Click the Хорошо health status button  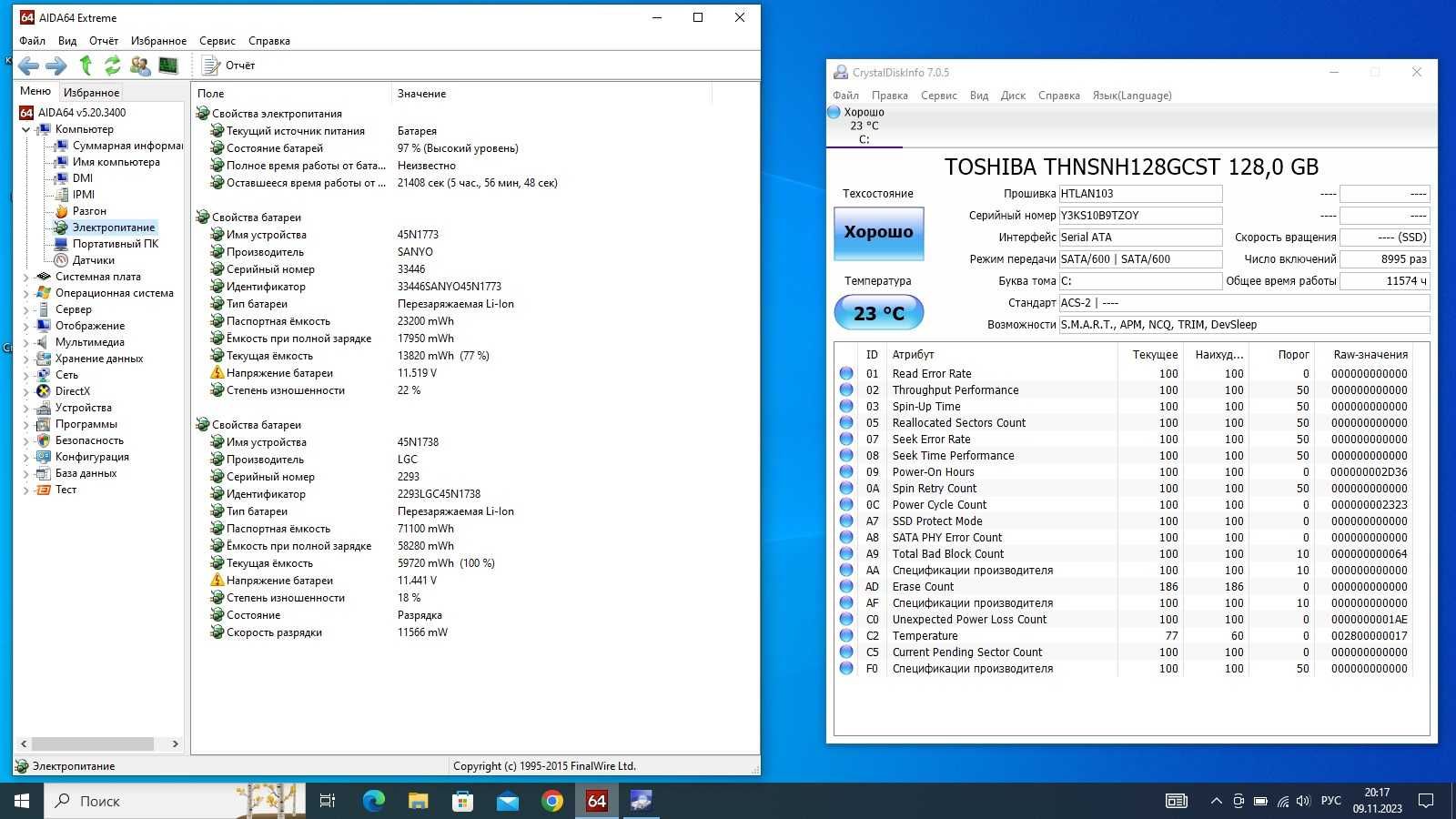pyautogui.click(x=879, y=233)
